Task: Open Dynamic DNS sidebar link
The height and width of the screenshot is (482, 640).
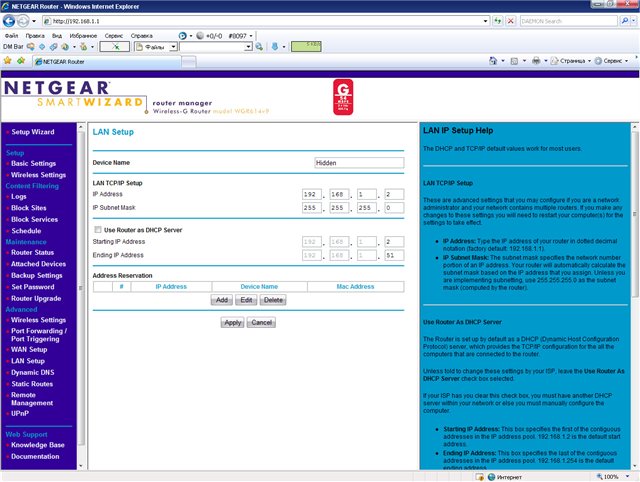Action: pos(33,372)
